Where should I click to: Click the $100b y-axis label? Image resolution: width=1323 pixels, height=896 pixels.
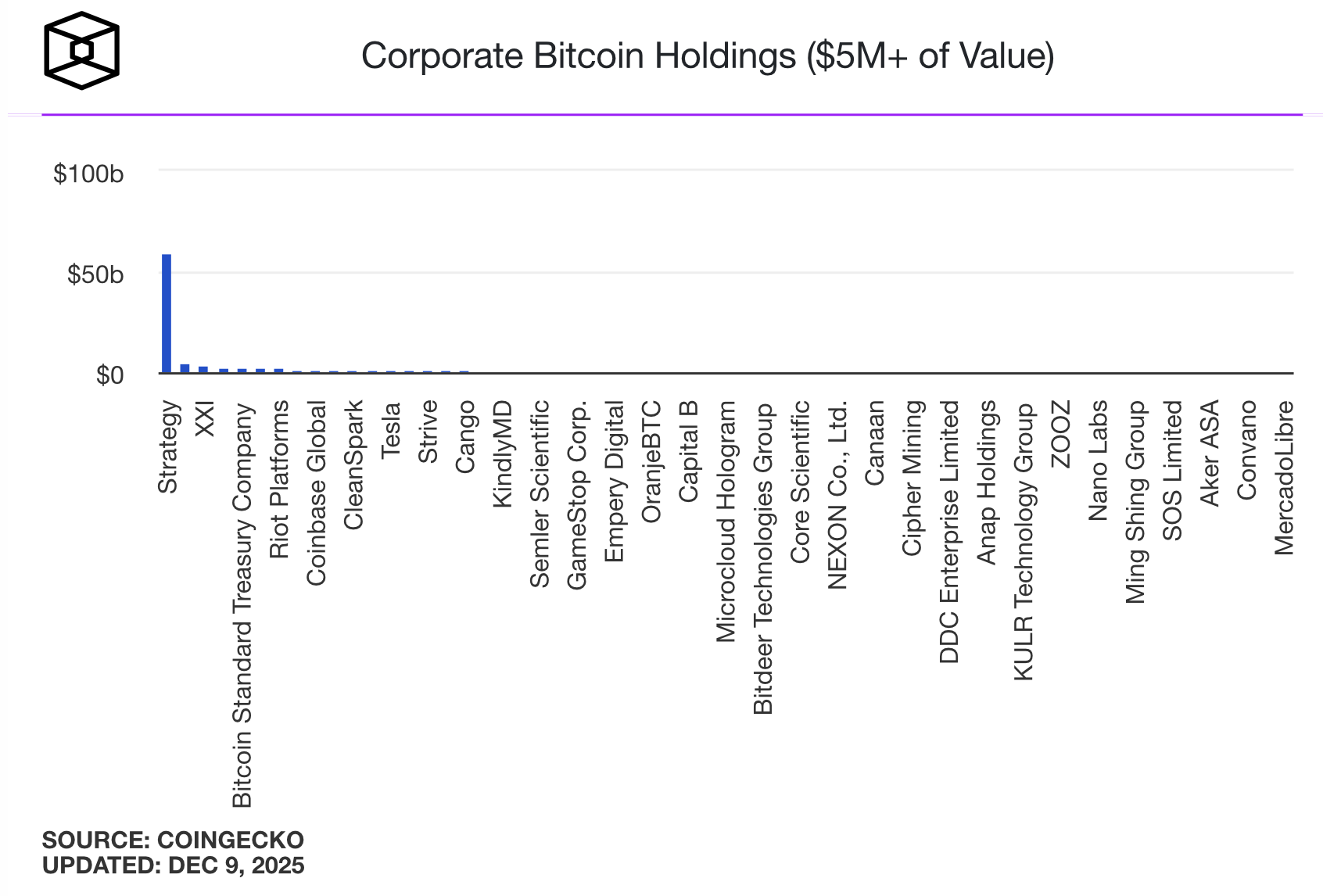[88, 174]
